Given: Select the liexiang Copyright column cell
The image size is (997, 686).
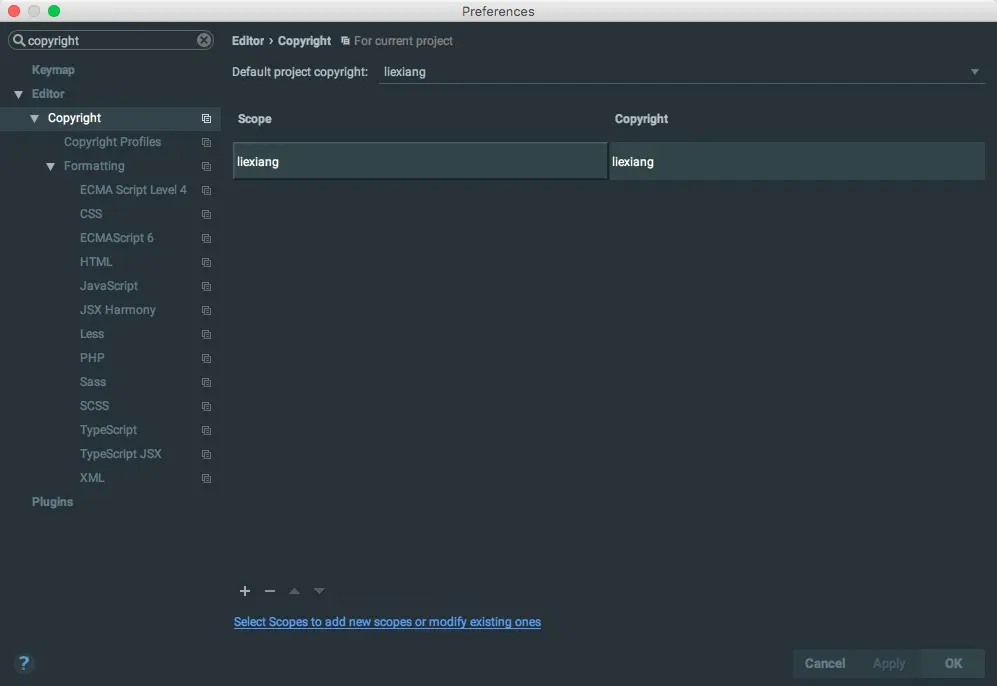Looking at the screenshot, I should click(797, 161).
